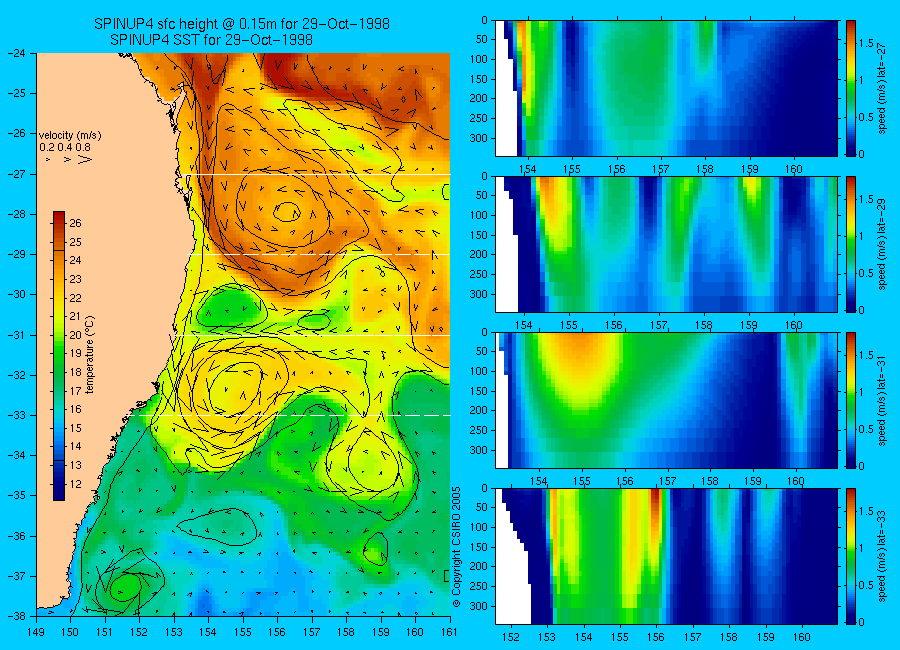
Task: Select the "speed (m/s) lat=-31" label
Action: [883, 400]
